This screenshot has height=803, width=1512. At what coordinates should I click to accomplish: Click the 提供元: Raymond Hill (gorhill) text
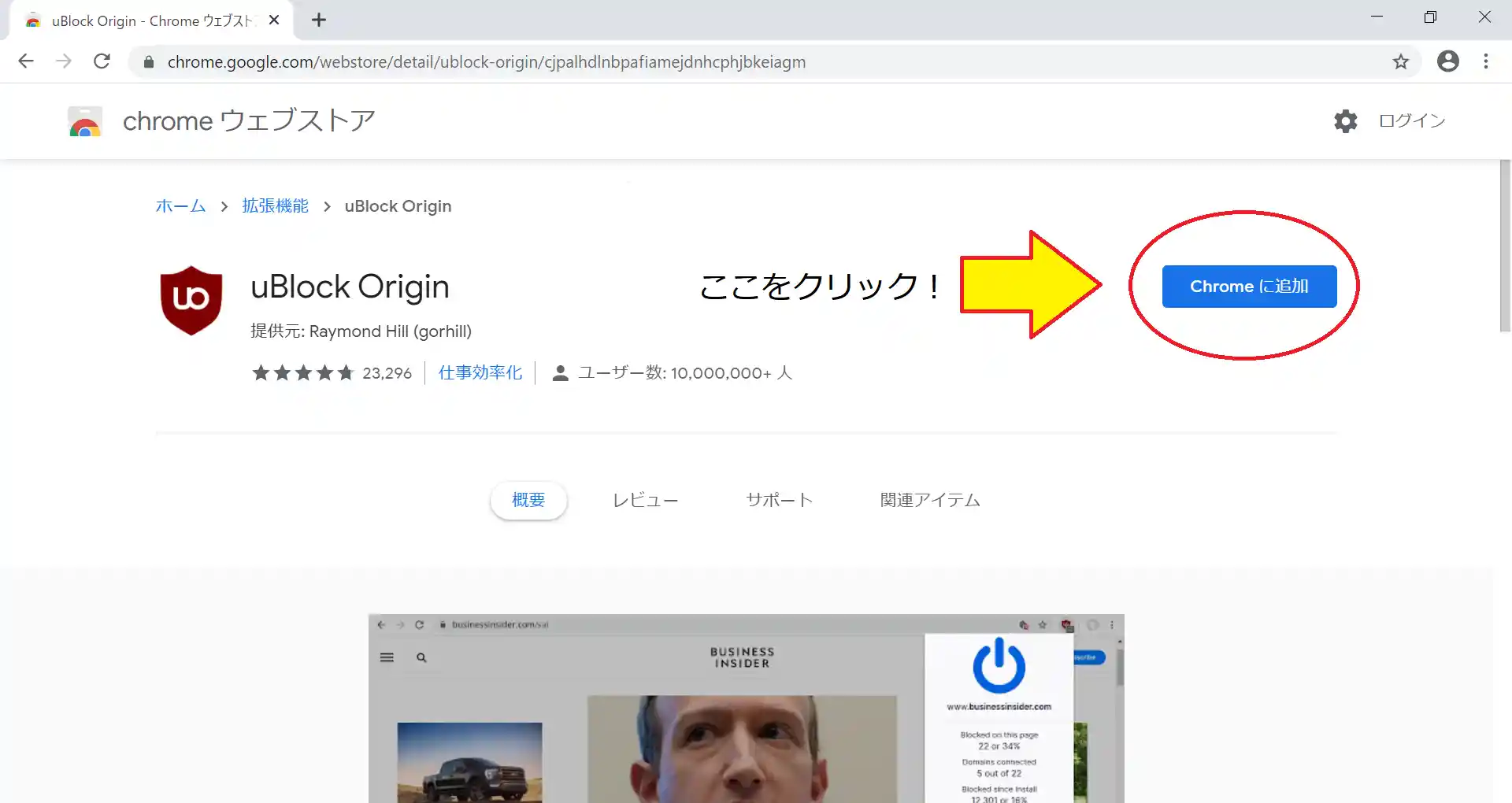(x=361, y=331)
